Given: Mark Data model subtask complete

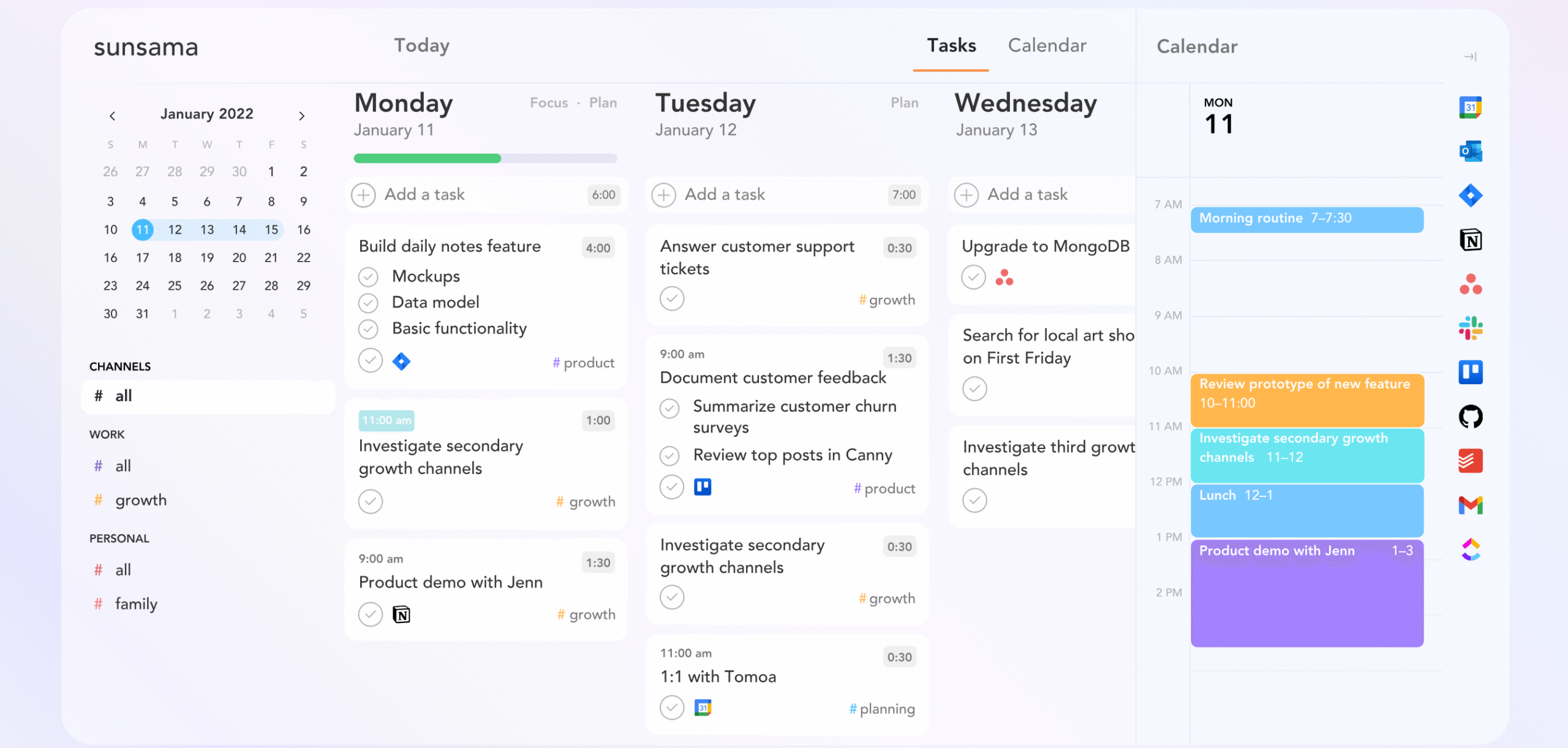Looking at the screenshot, I should pyautogui.click(x=368, y=303).
